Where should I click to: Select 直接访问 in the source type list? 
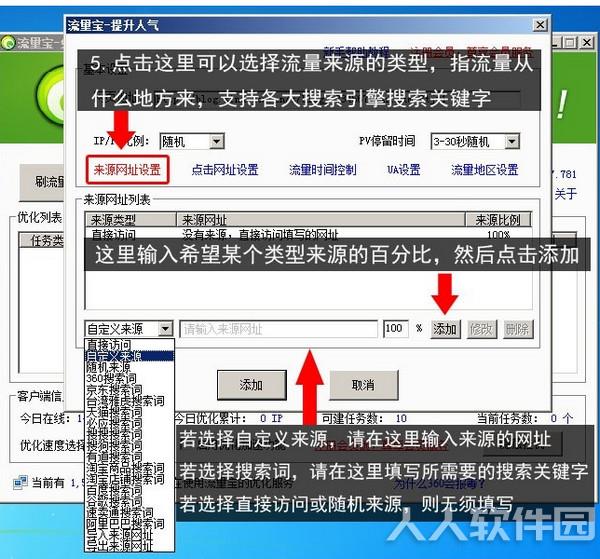130,344
